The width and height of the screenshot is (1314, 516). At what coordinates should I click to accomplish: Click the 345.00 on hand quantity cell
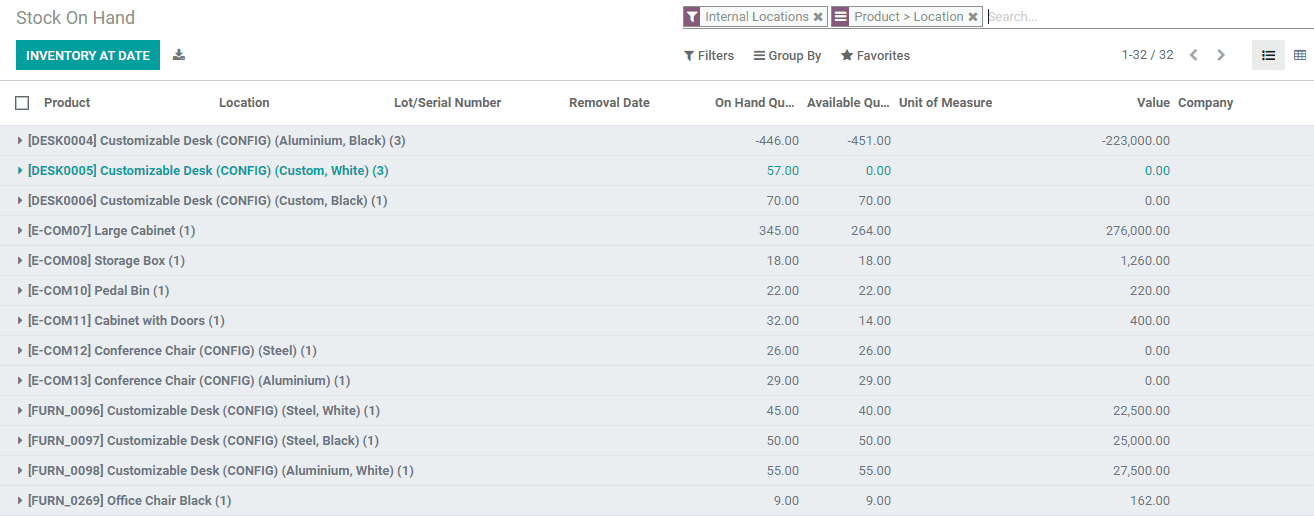pos(779,231)
